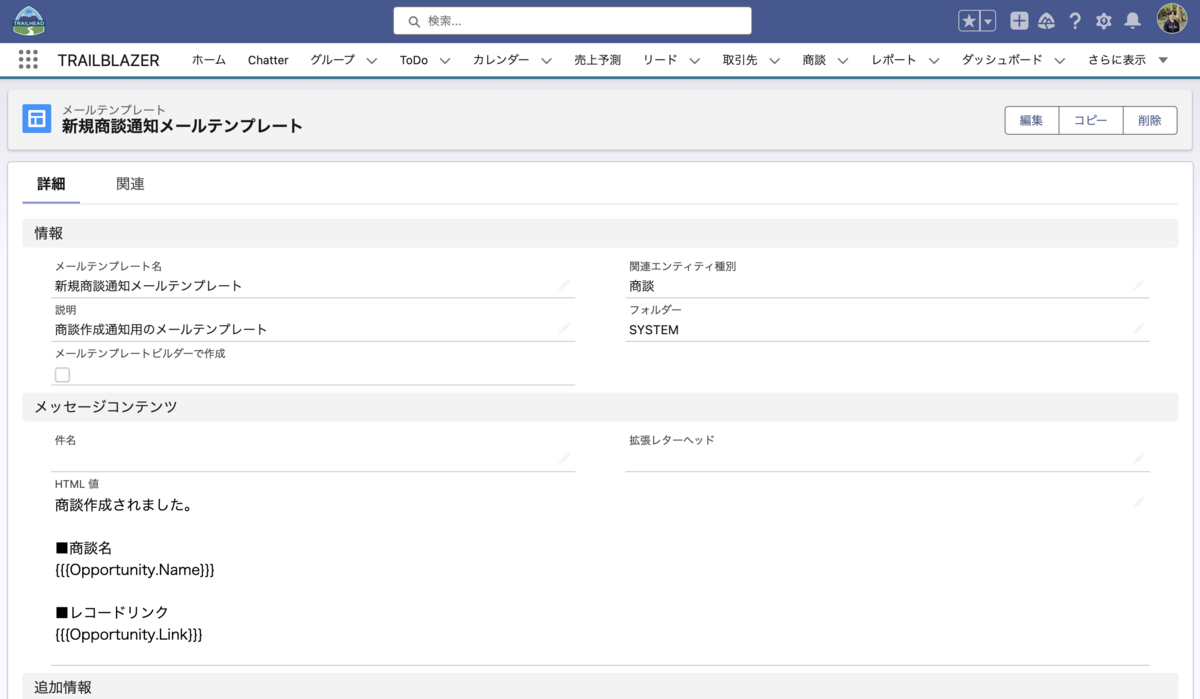Screen dimensions: 1200x699
Task: Open the setup gear icon
Action: click(1104, 21)
